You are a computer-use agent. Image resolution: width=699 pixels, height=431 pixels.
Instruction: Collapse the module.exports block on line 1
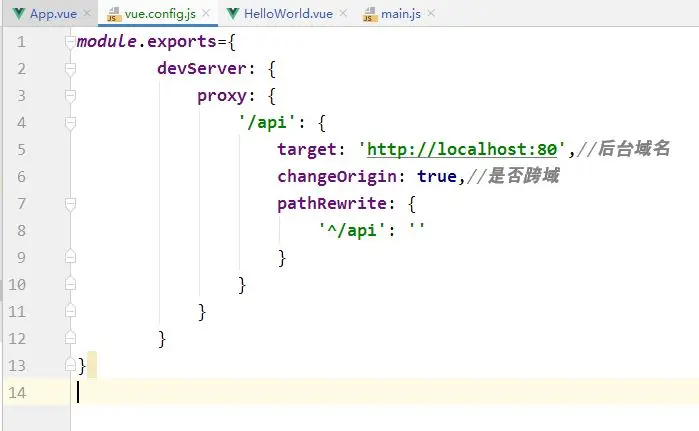[x=70, y=42]
